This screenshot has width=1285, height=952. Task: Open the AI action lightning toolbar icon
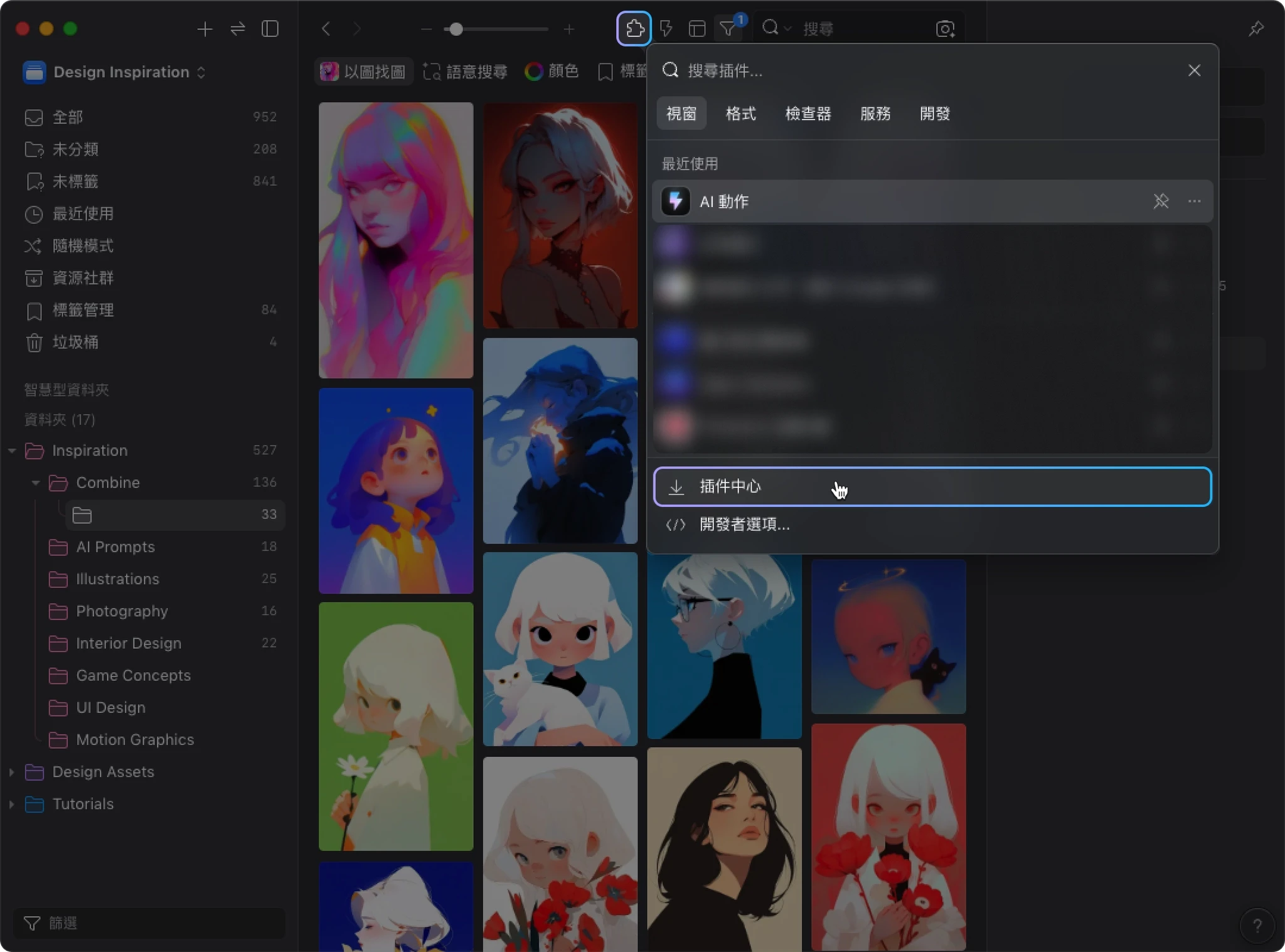pos(666,29)
